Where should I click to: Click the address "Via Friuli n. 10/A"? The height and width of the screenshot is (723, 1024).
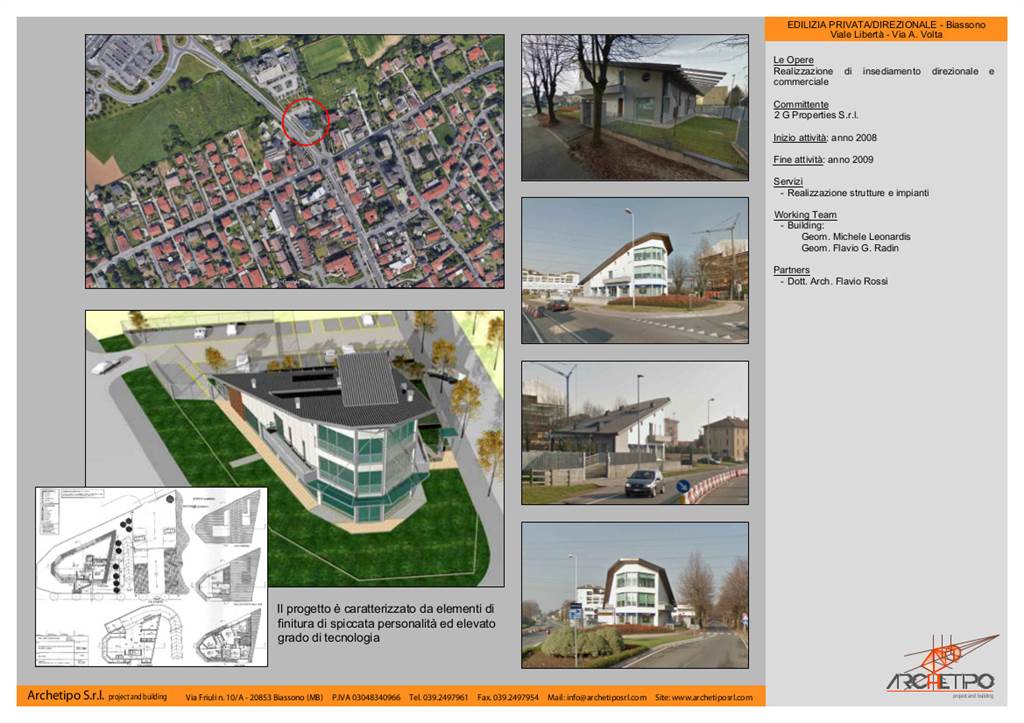tap(216, 698)
